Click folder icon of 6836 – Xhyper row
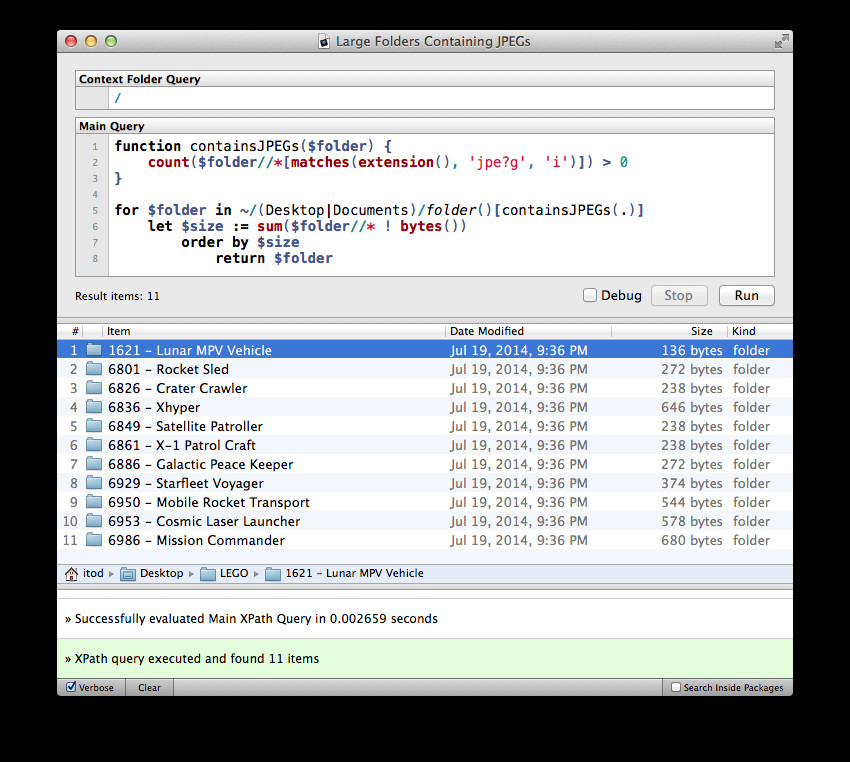 tap(94, 407)
